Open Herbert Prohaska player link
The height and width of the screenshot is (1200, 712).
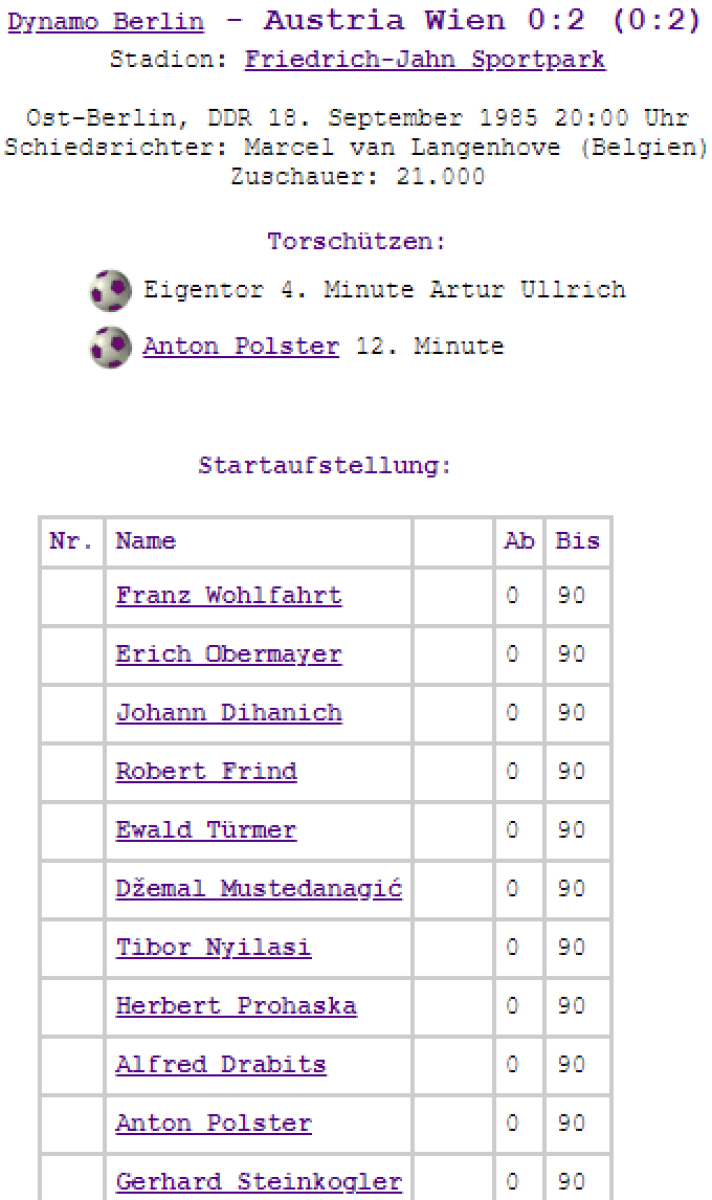tap(236, 1006)
